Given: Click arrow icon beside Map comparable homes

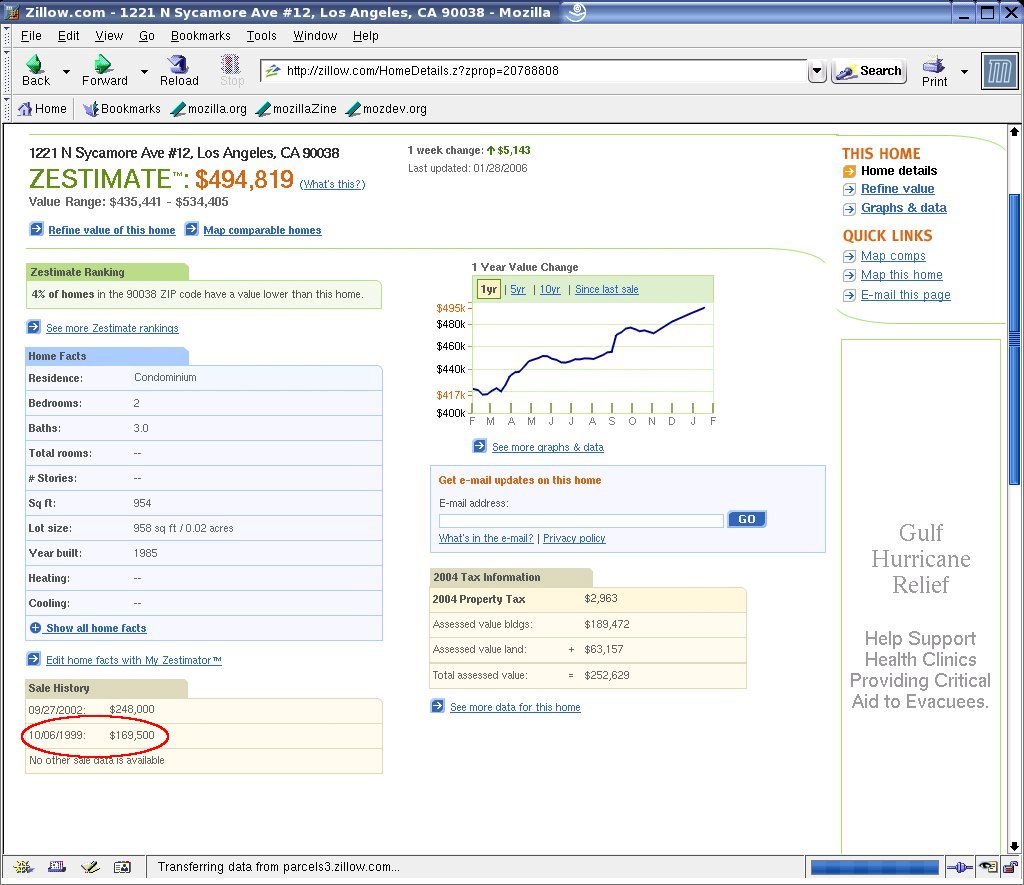Looking at the screenshot, I should pos(191,229).
